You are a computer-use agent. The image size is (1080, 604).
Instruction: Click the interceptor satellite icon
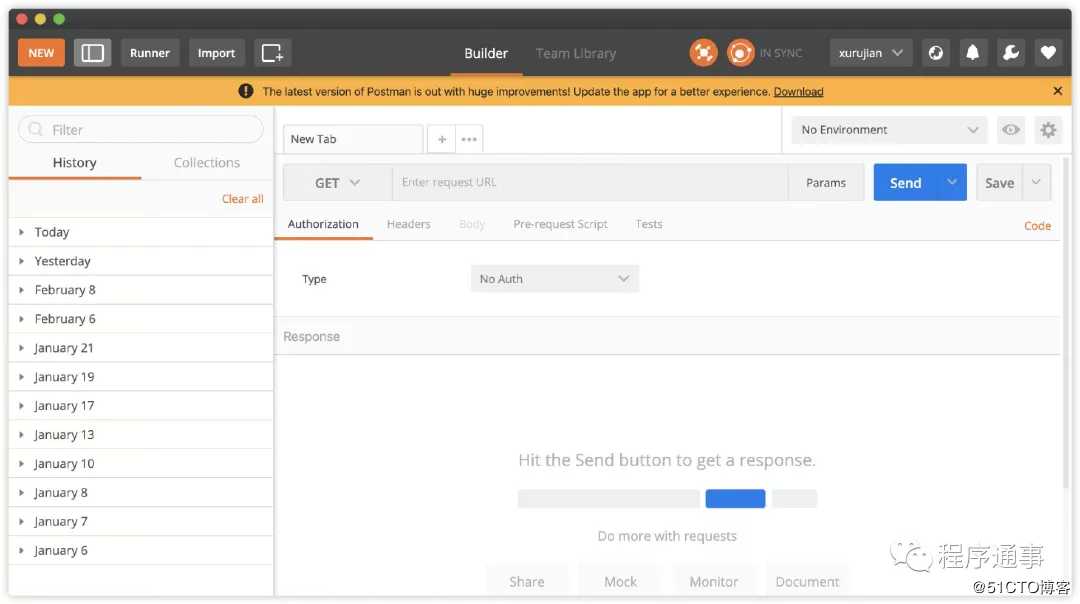[703, 53]
